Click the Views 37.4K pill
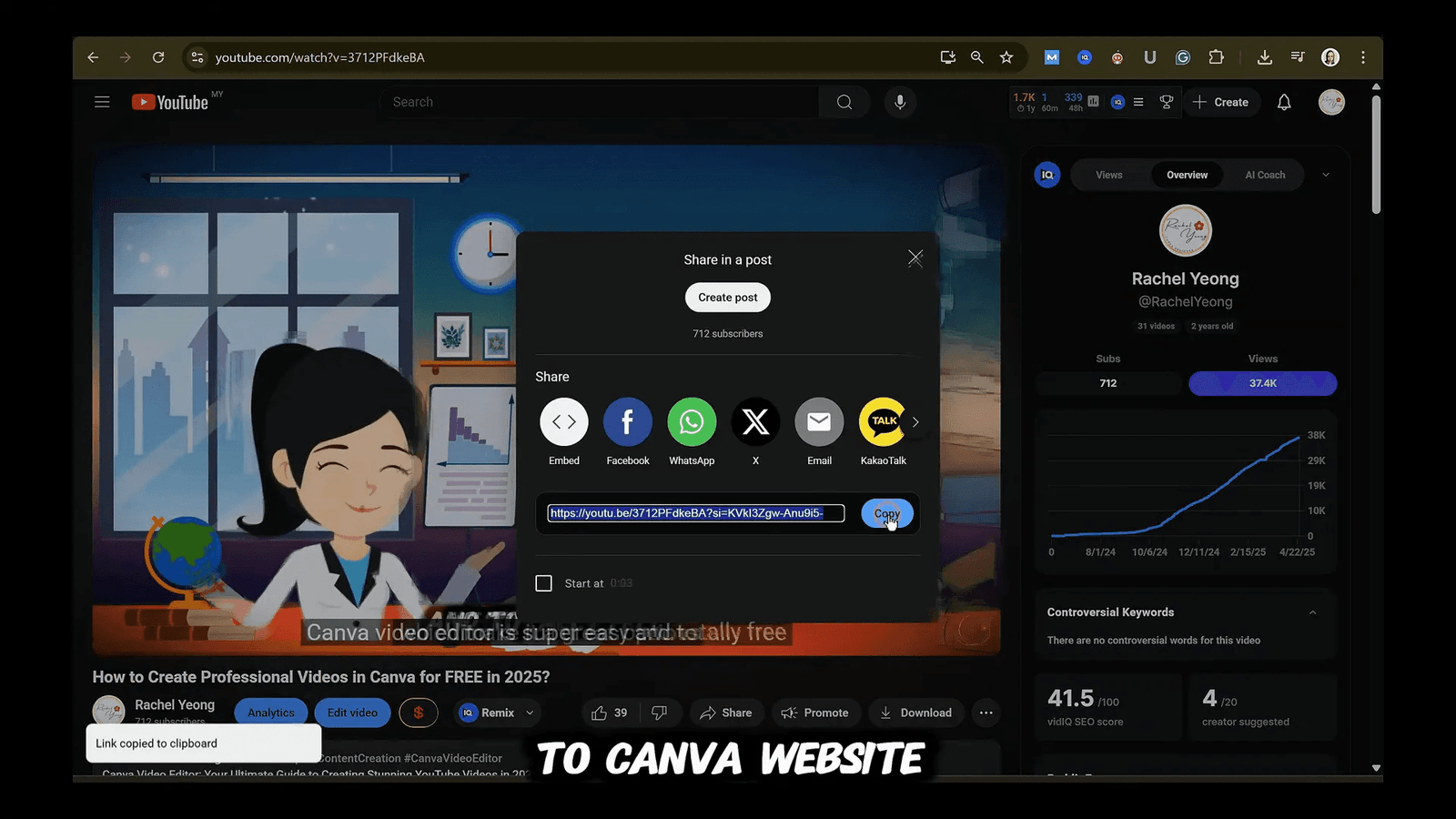Screen dimensions: 1456x819 [x=1263, y=383]
